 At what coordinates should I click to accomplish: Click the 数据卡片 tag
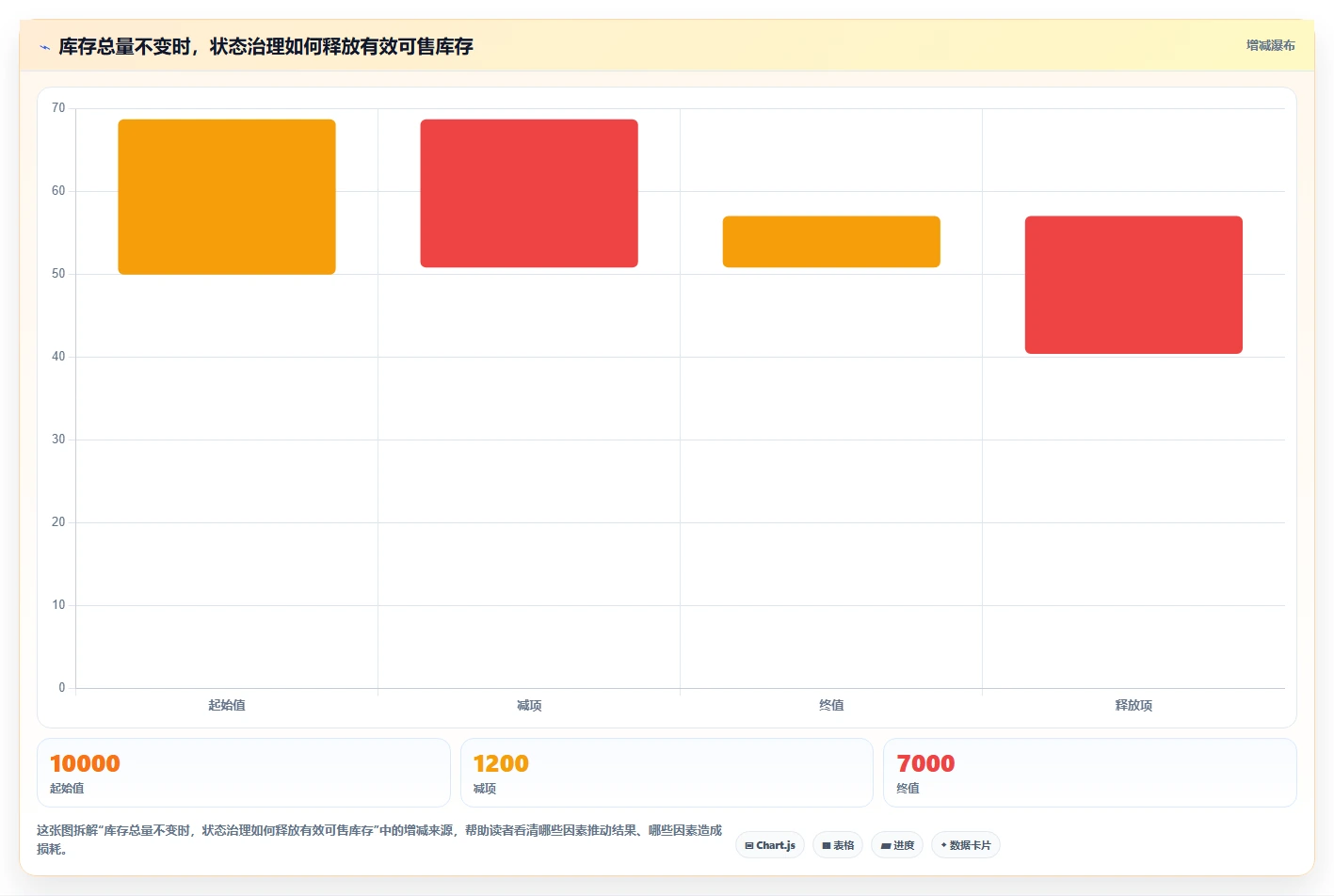pos(966,845)
